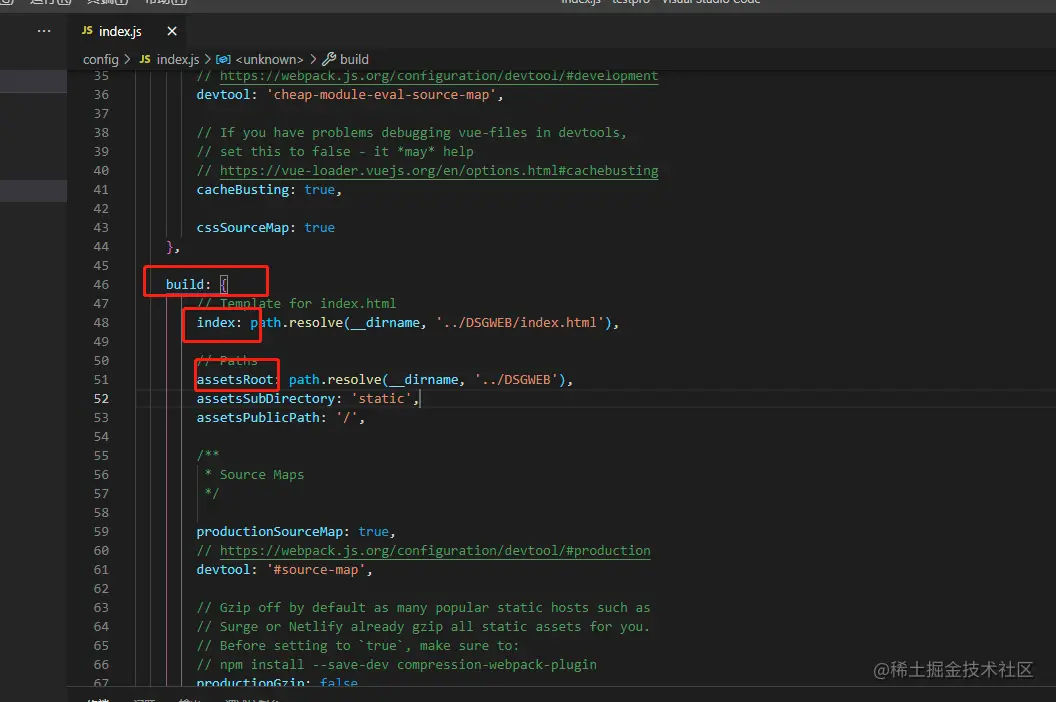Image resolution: width=1056 pixels, height=702 pixels.
Task: Click line number 52 in the gutter
Action: pos(101,398)
